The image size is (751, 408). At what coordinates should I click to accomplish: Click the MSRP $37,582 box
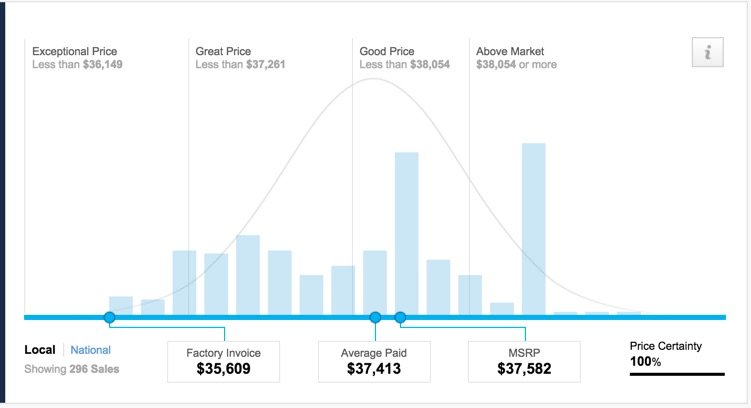pos(524,362)
